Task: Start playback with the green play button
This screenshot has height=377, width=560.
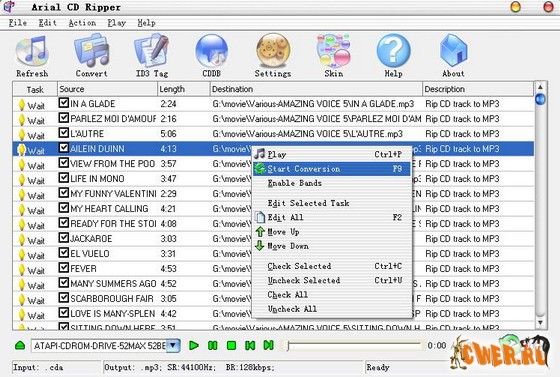Action: tap(194, 345)
